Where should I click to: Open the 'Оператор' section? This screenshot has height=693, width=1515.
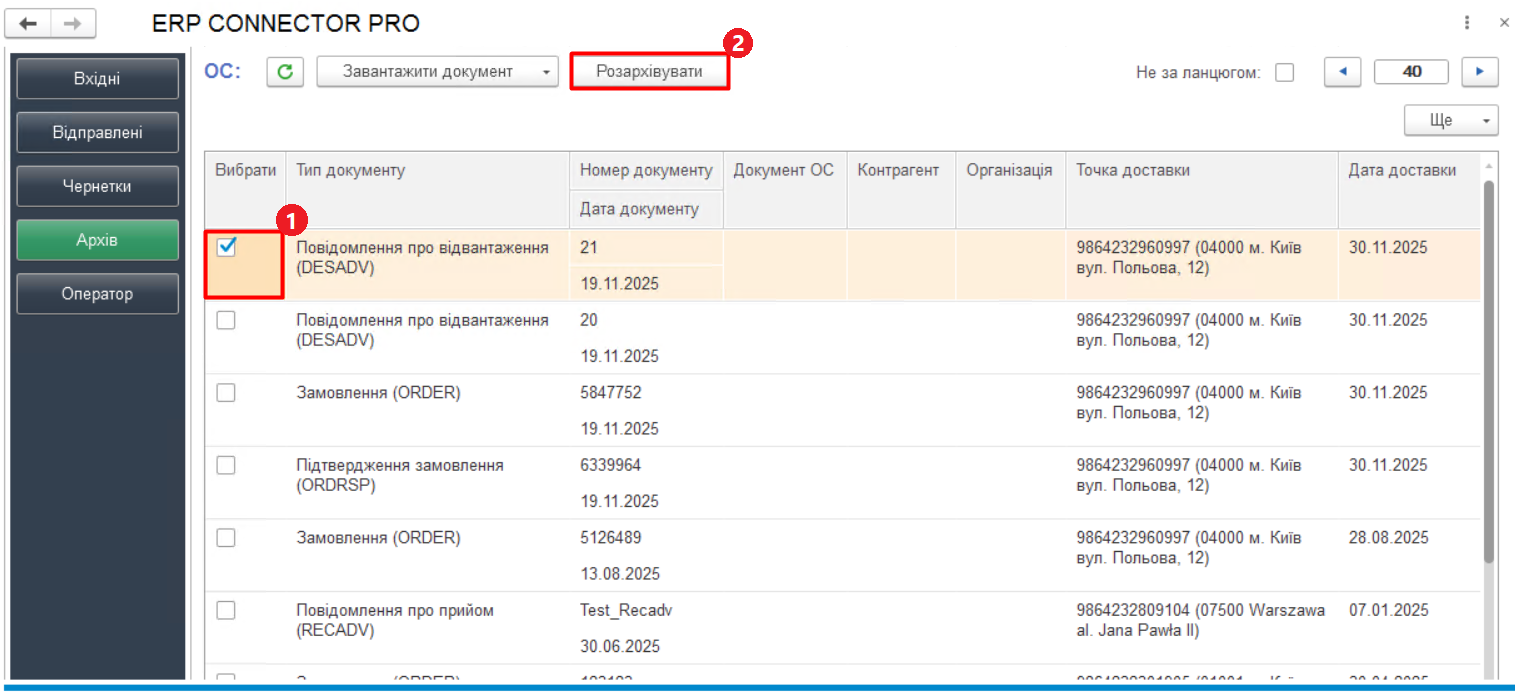(x=97, y=294)
